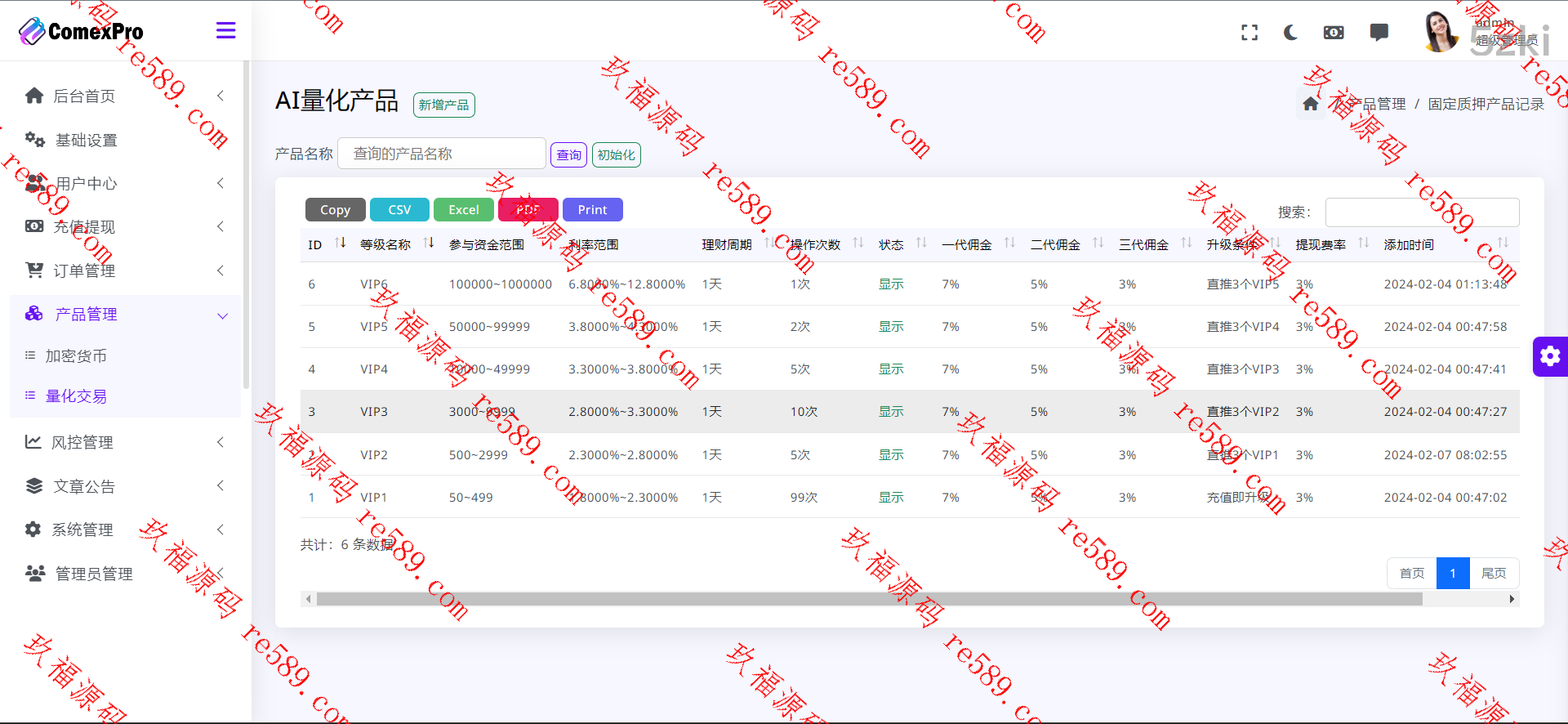
Task: Click the ComexPro logo
Action: click(x=81, y=31)
